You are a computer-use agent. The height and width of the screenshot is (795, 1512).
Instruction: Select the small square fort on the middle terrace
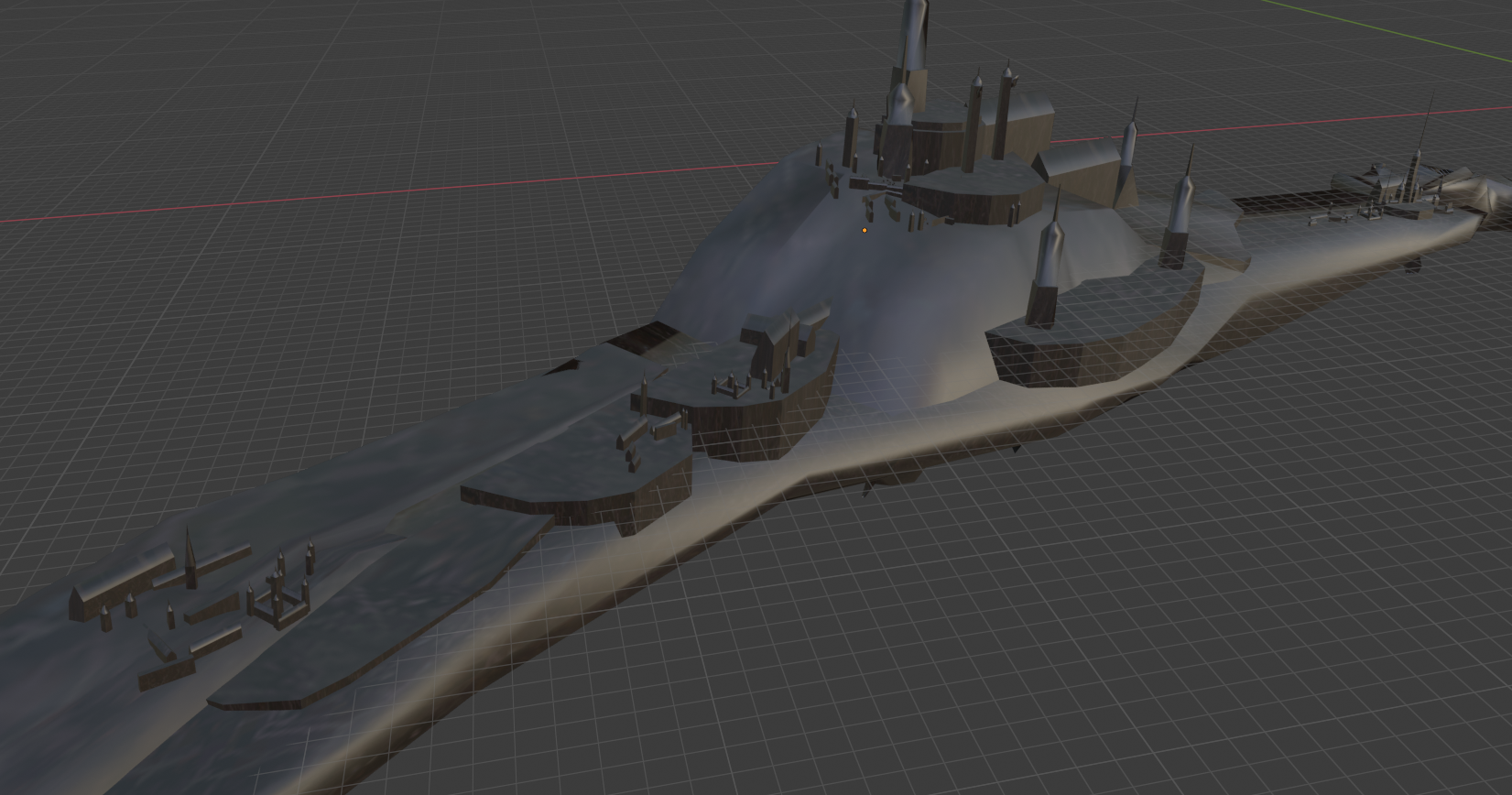tap(730, 387)
